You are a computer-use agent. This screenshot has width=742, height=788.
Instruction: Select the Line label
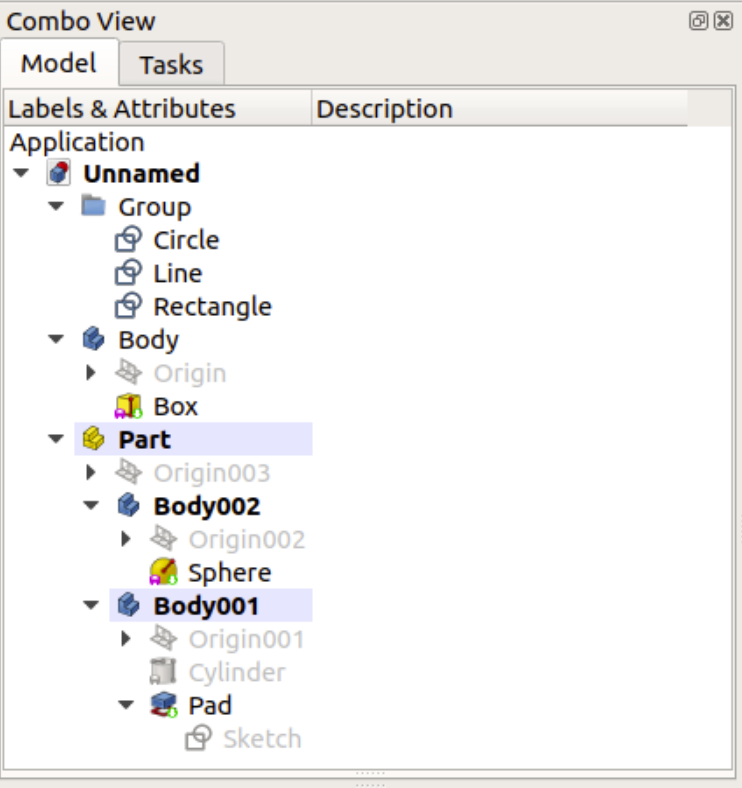[178, 273]
